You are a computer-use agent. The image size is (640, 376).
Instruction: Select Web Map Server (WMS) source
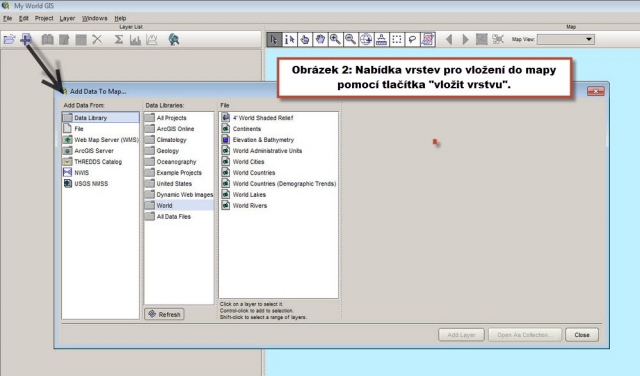coord(100,140)
